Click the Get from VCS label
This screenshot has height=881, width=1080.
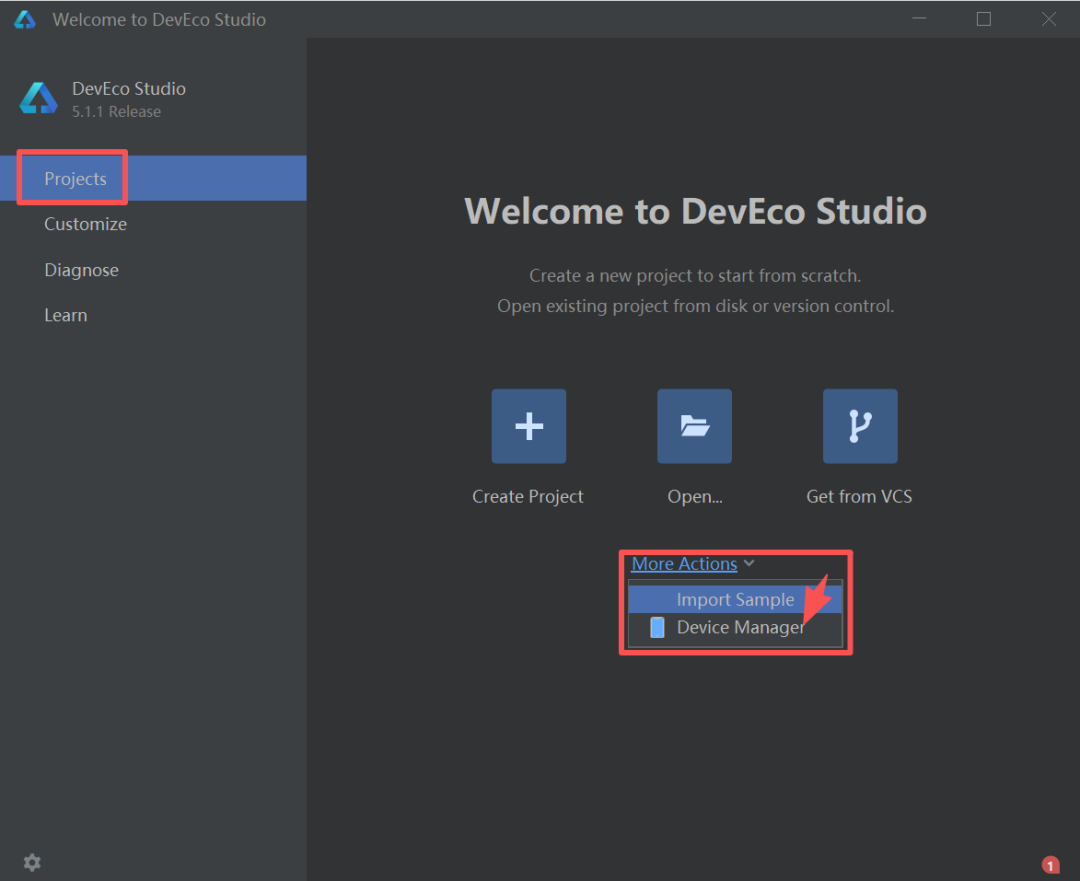tap(859, 497)
